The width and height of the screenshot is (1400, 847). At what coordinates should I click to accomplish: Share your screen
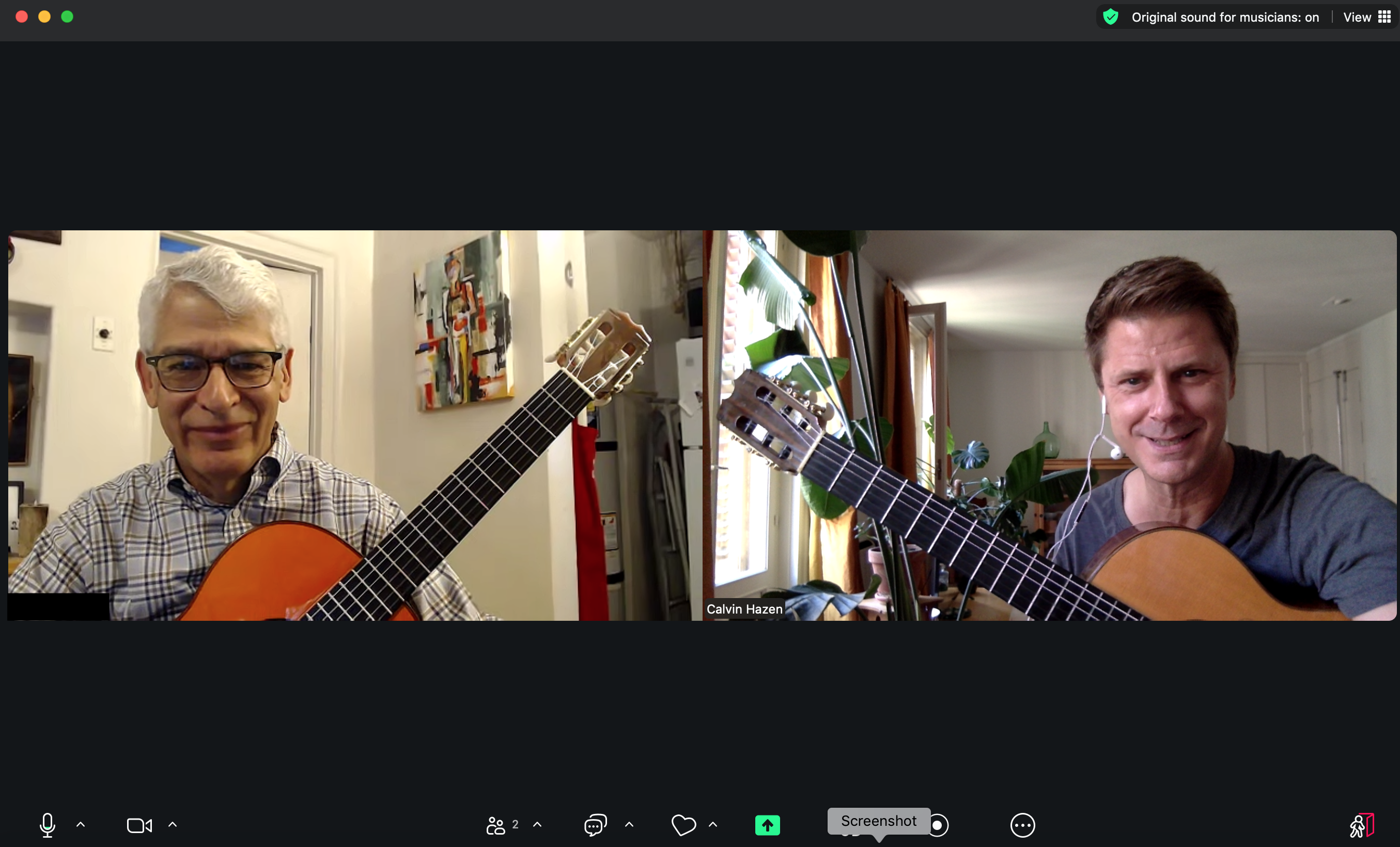[767, 825]
